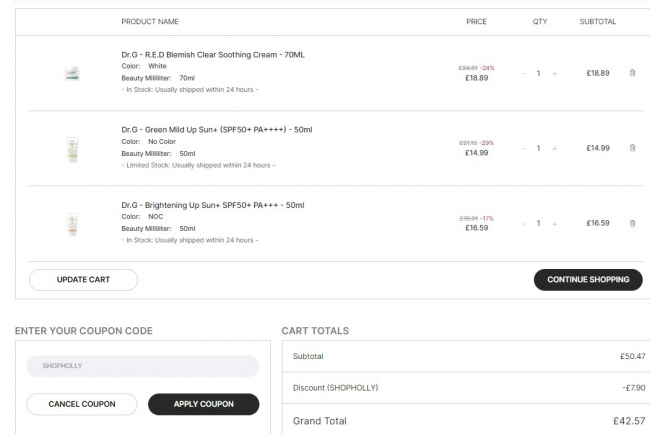Open the Dr.G R.E.D Blemish Clear Soothing Cream link

click(x=213, y=55)
